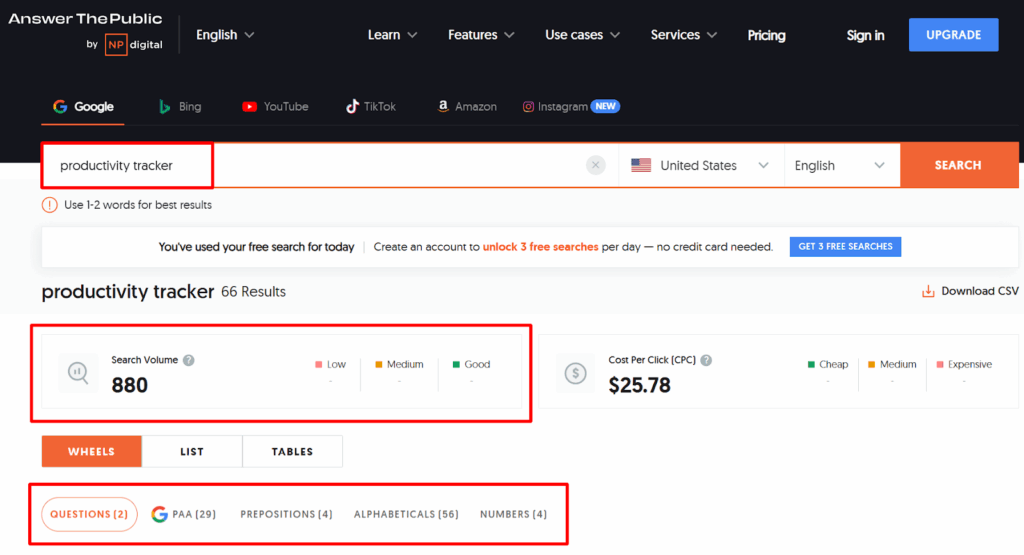Image resolution: width=1024 pixels, height=555 pixels.
Task: Click the Google logo icon in tabs
Action: coord(60,106)
